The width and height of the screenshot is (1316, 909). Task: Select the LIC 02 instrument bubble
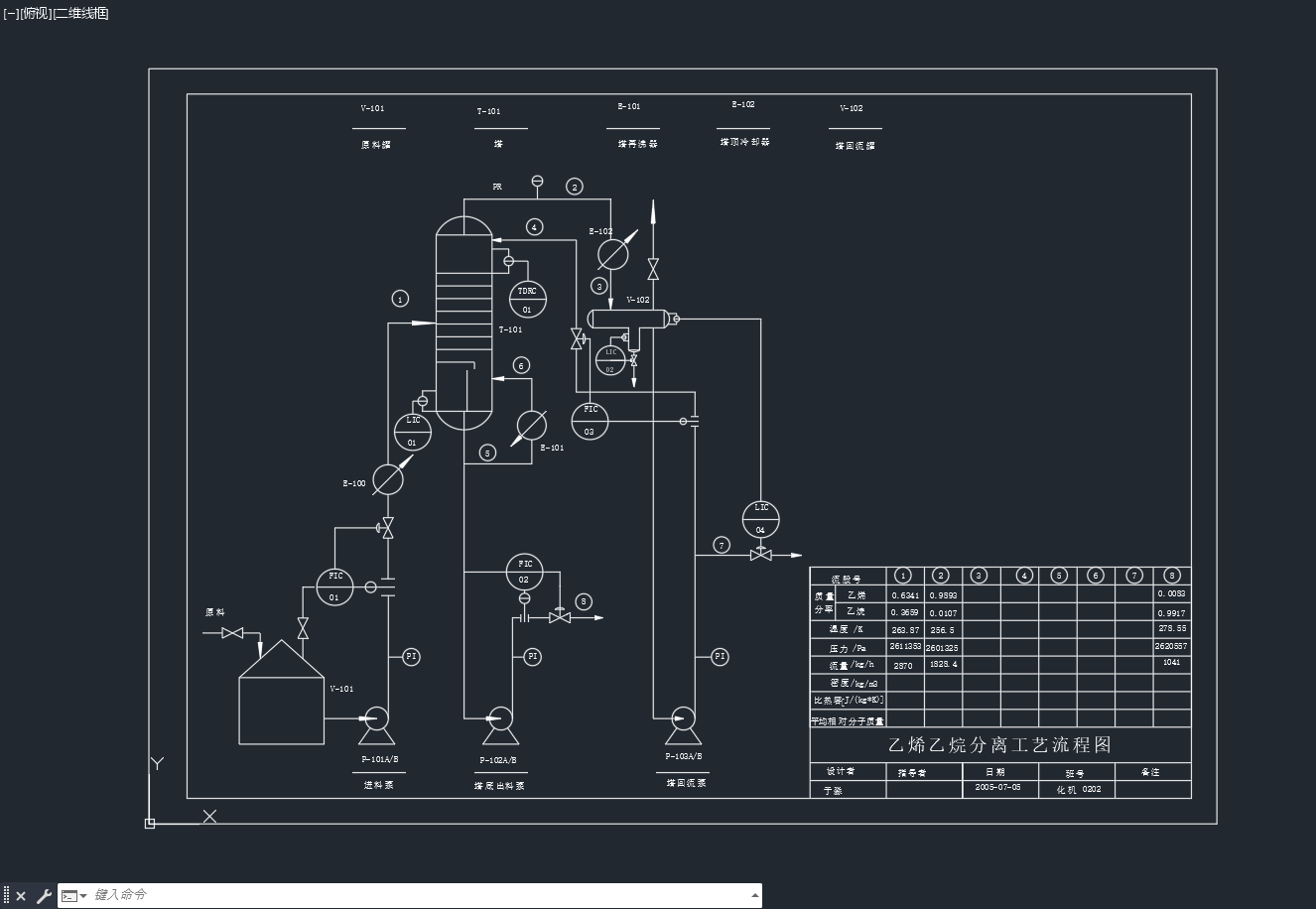pos(610,360)
